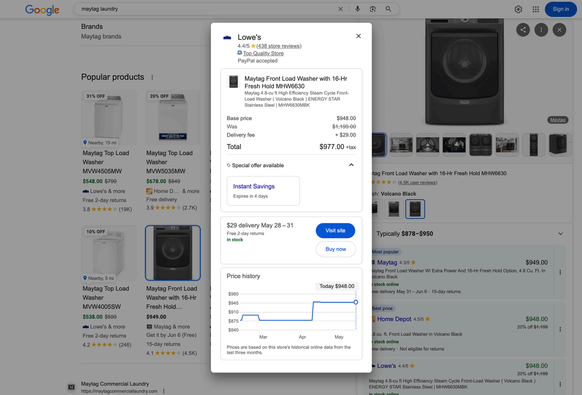Click the voice search microphone icon
This screenshot has width=582, height=395.
coord(357,9)
